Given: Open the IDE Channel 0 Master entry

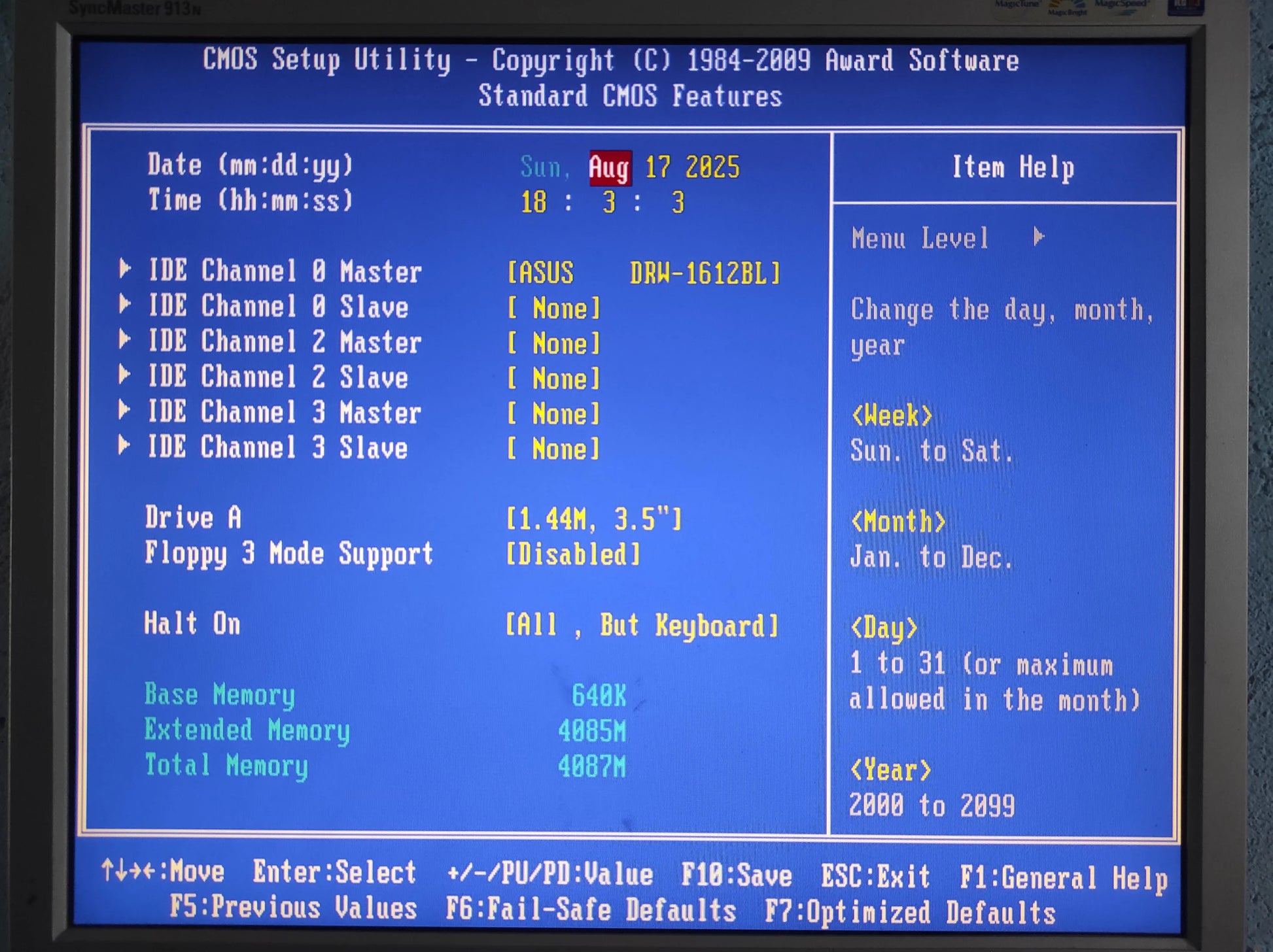Looking at the screenshot, I should 285,271.
